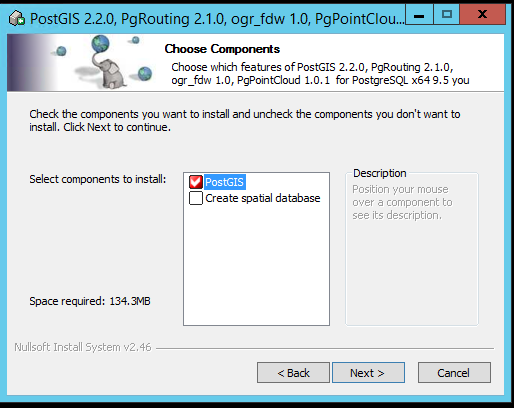The image size is (514, 408).
Task: Minimize the PostGIS installer window
Action: tap(419, 15)
